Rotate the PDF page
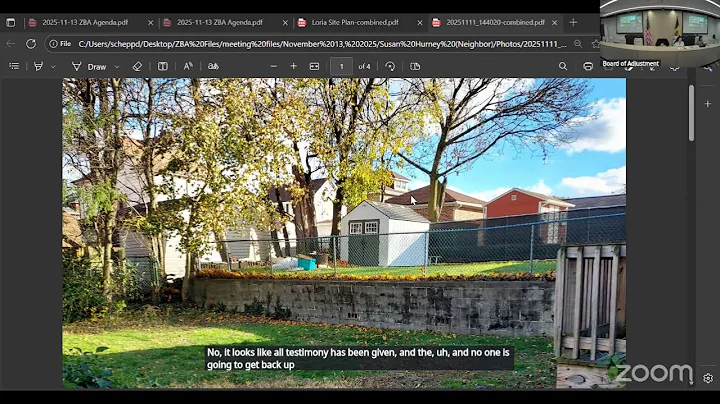The height and width of the screenshot is (404, 720). [x=390, y=67]
